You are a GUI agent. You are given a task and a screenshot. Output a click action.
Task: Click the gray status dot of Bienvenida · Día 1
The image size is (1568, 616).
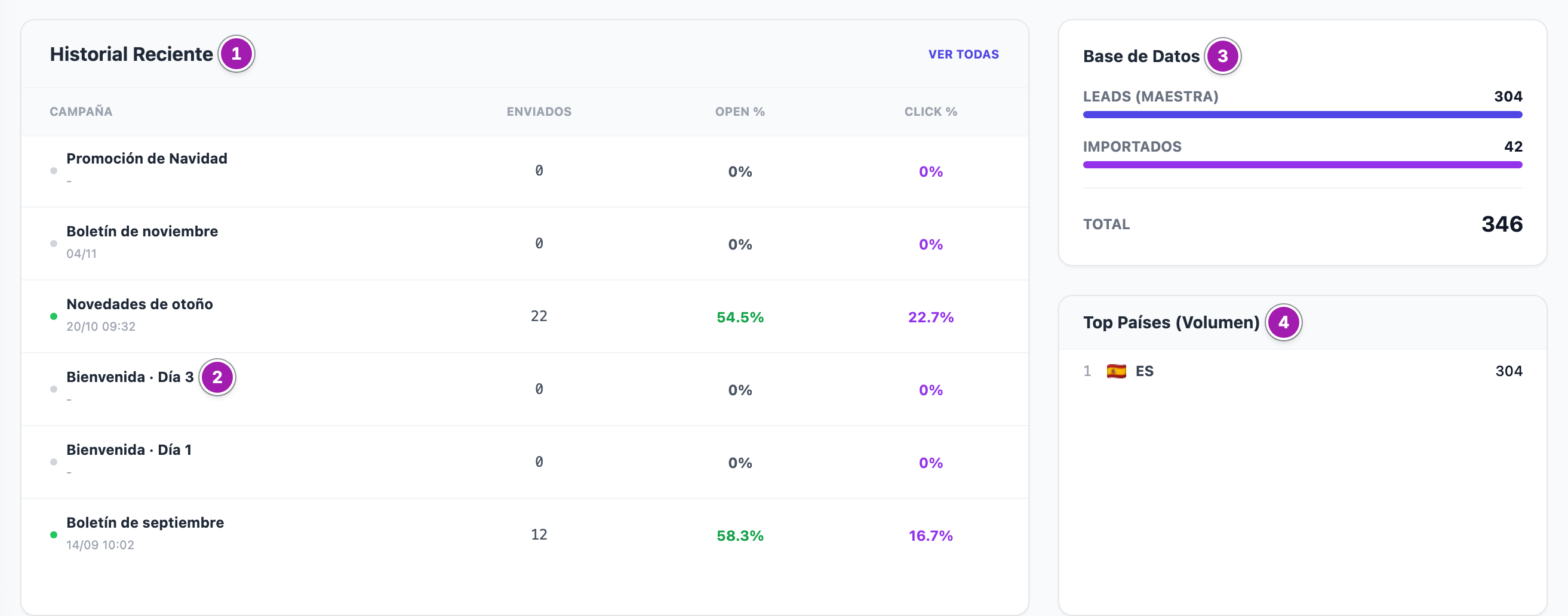tap(54, 462)
